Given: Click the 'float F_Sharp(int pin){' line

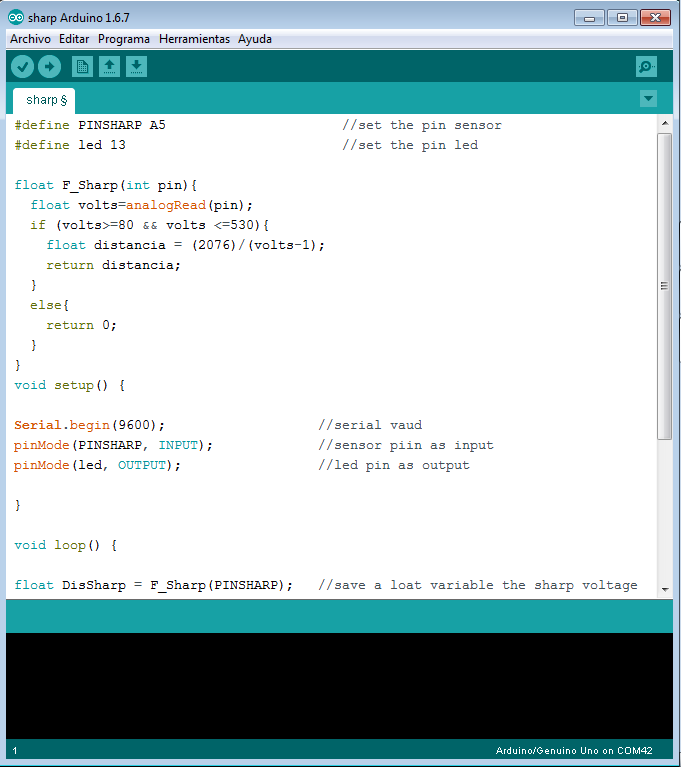Looking at the screenshot, I should (x=105, y=185).
